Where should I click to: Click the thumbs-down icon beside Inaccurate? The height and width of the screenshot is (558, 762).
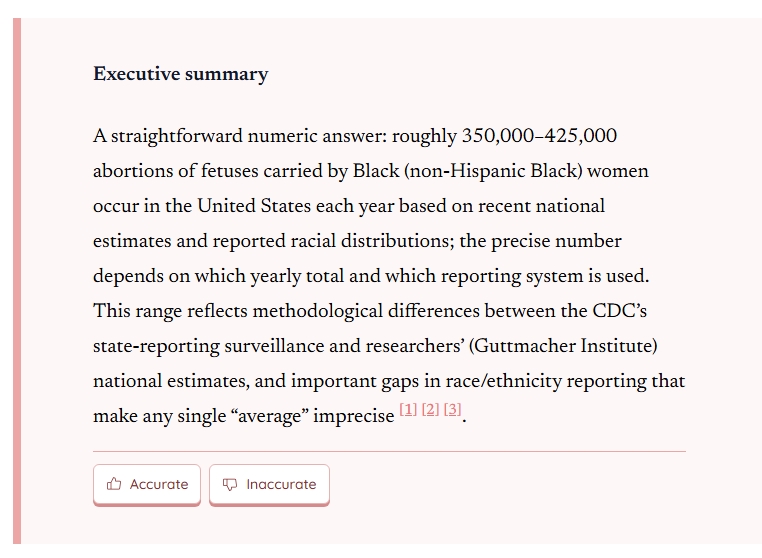230,484
